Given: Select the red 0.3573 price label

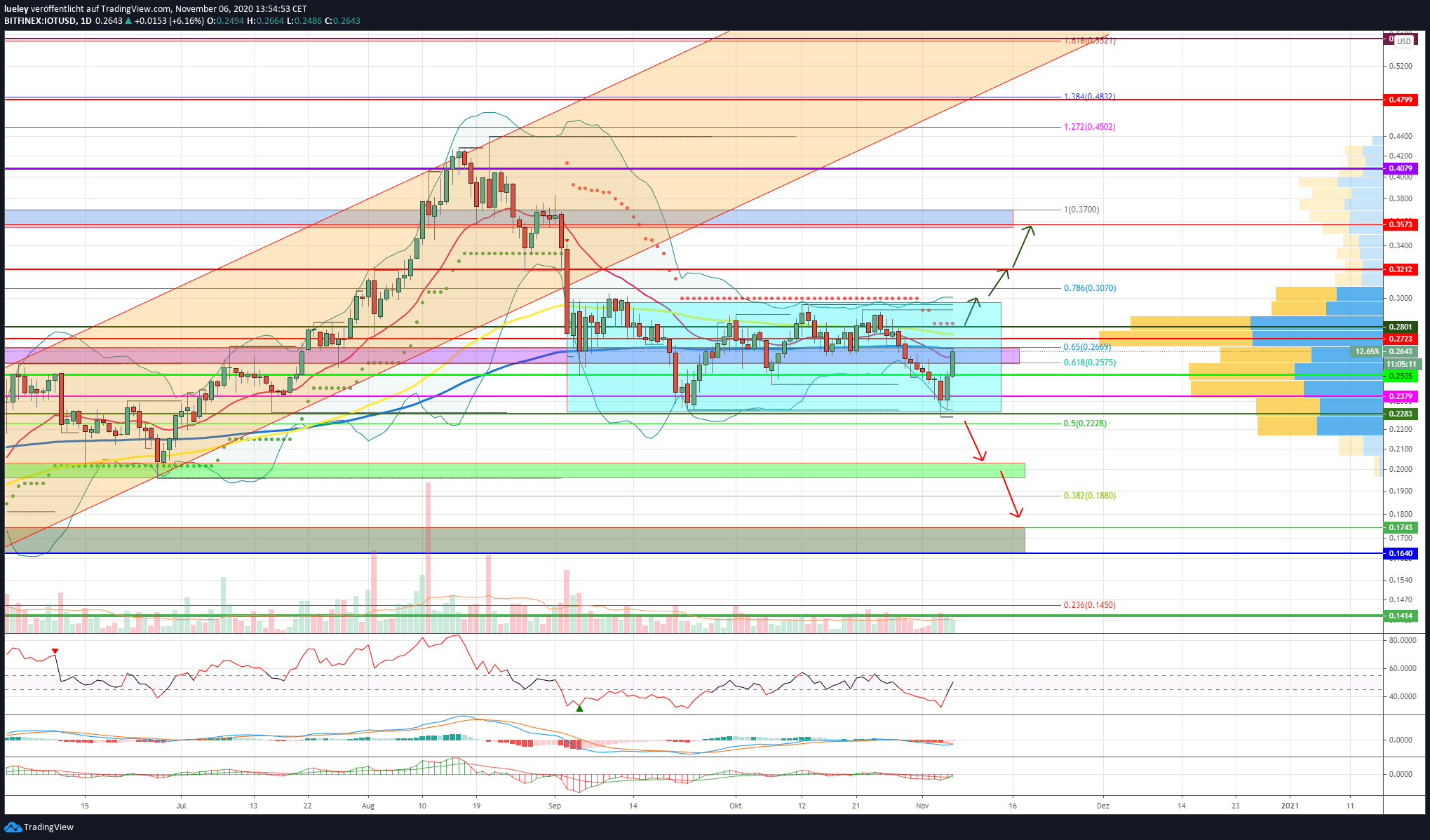Looking at the screenshot, I should (1401, 224).
